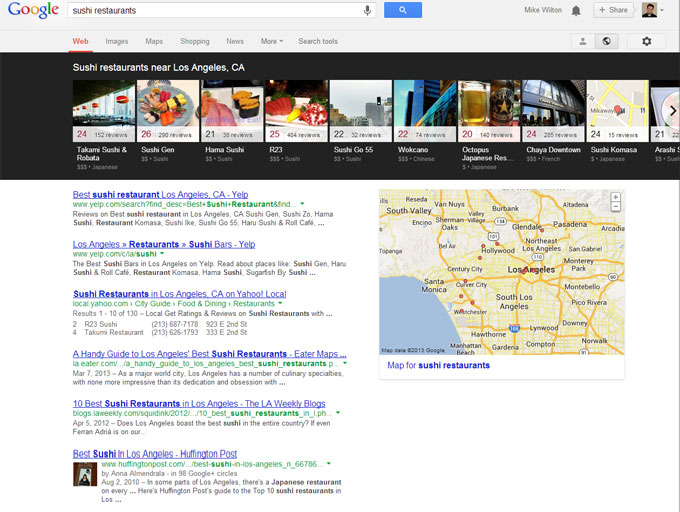Click 'Food & Dining' breadcrumb in Yahoo result
Image resolution: width=680 pixels, height=512 pixels.
click(202, 303)
